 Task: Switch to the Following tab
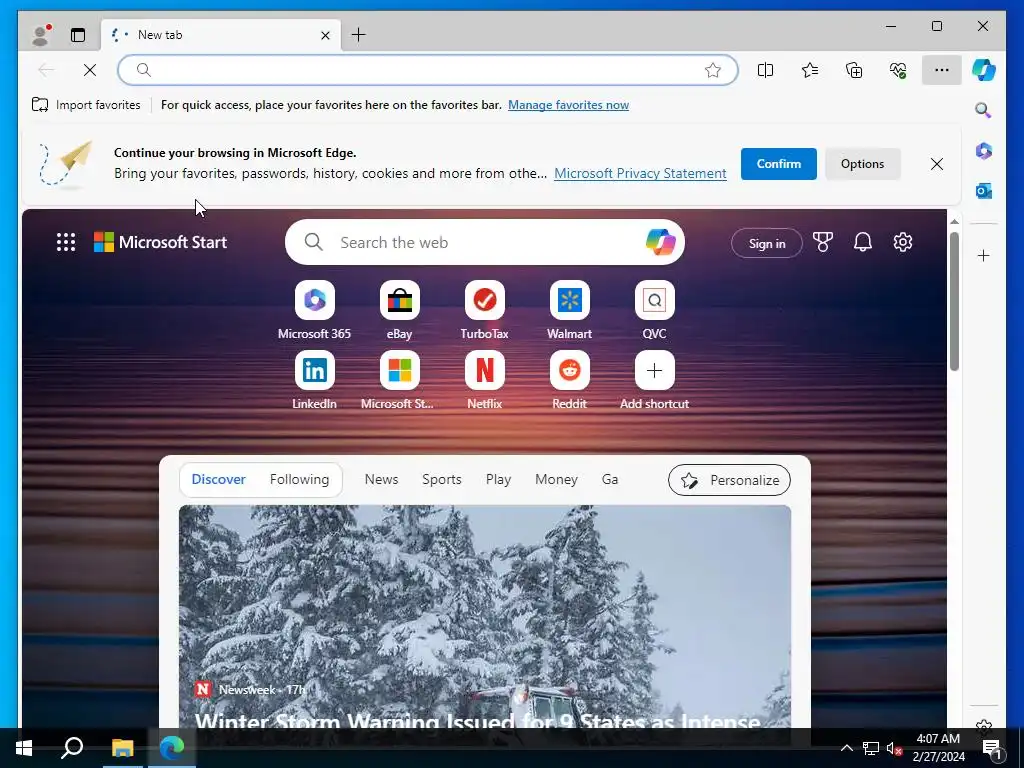(x=299, y=479)
